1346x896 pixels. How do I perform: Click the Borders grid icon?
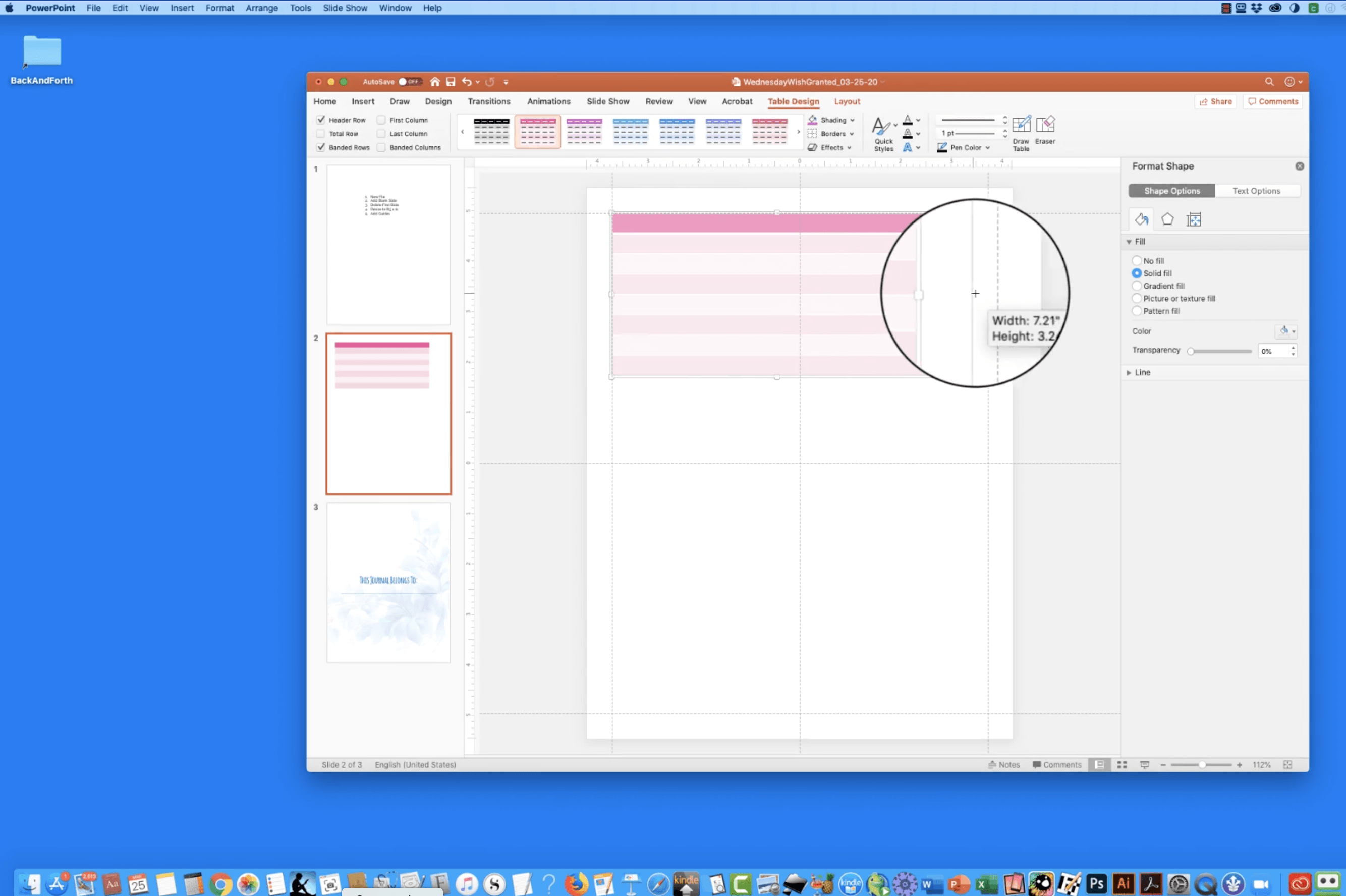(812, 133)
